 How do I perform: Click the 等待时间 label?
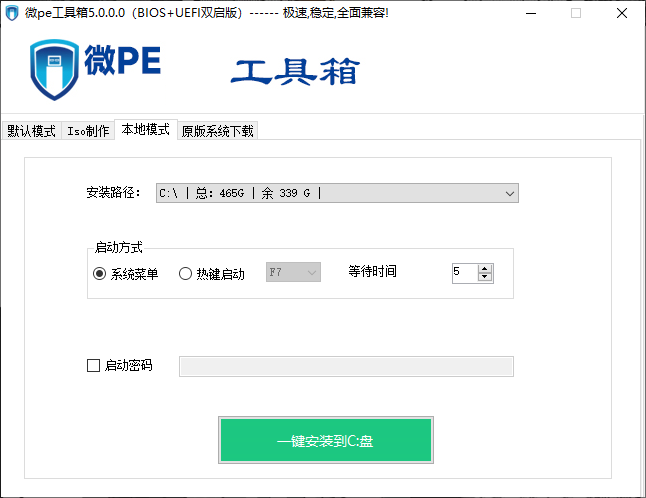372,271
